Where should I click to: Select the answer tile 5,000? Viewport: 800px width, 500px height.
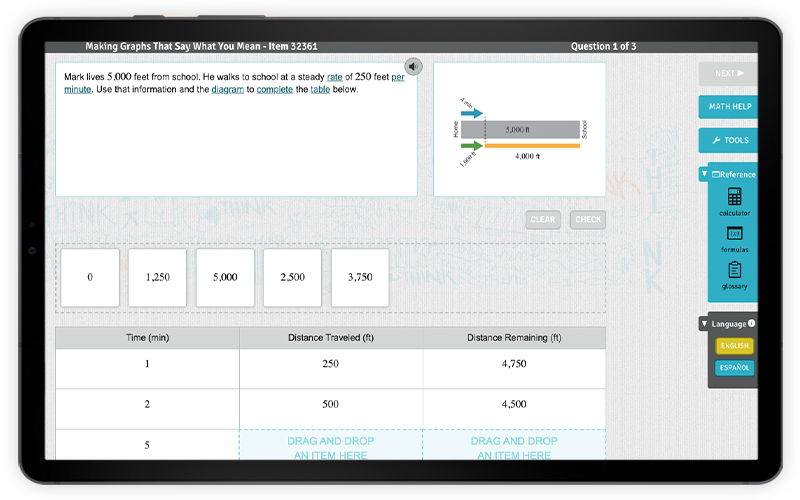[x=225, y=278]
